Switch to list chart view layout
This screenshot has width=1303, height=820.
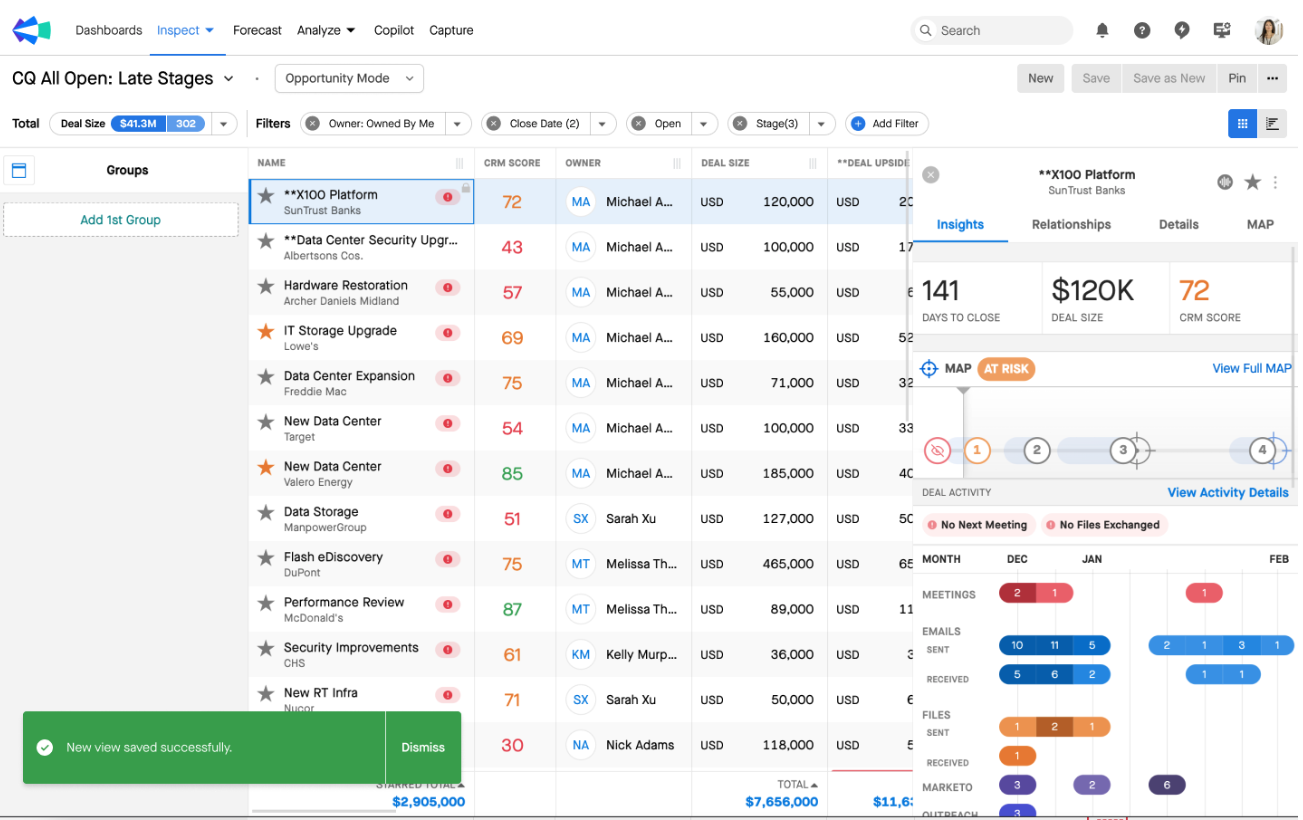pos(1272,124)
